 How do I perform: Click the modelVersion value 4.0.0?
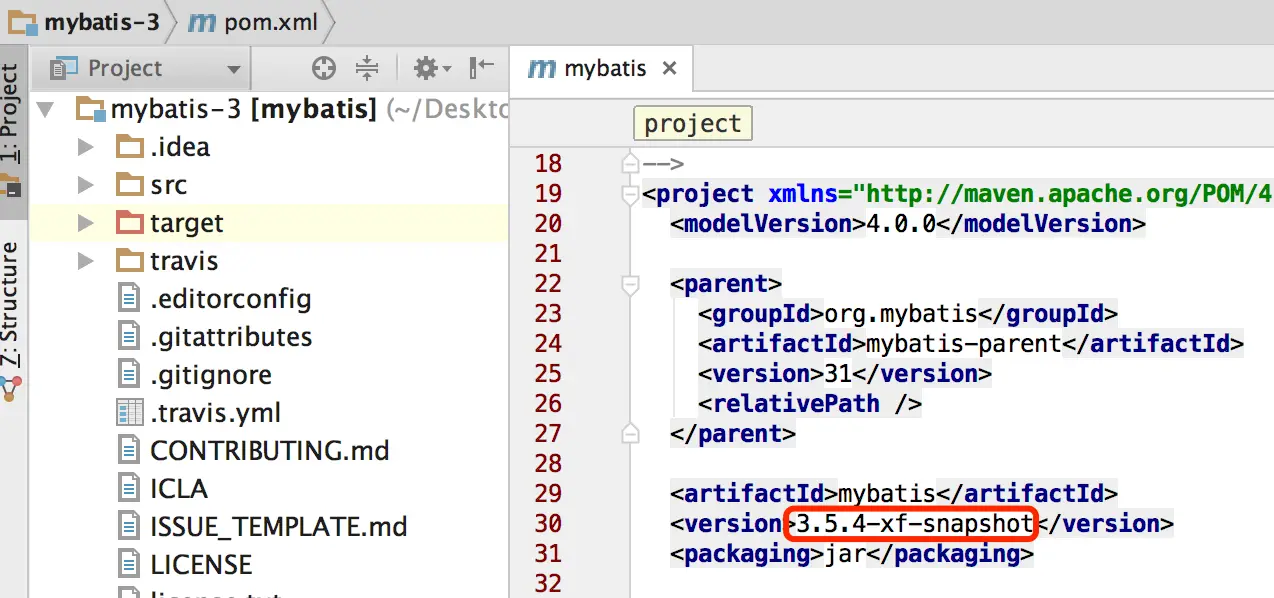pyautogui.click(x=900, y=224)
